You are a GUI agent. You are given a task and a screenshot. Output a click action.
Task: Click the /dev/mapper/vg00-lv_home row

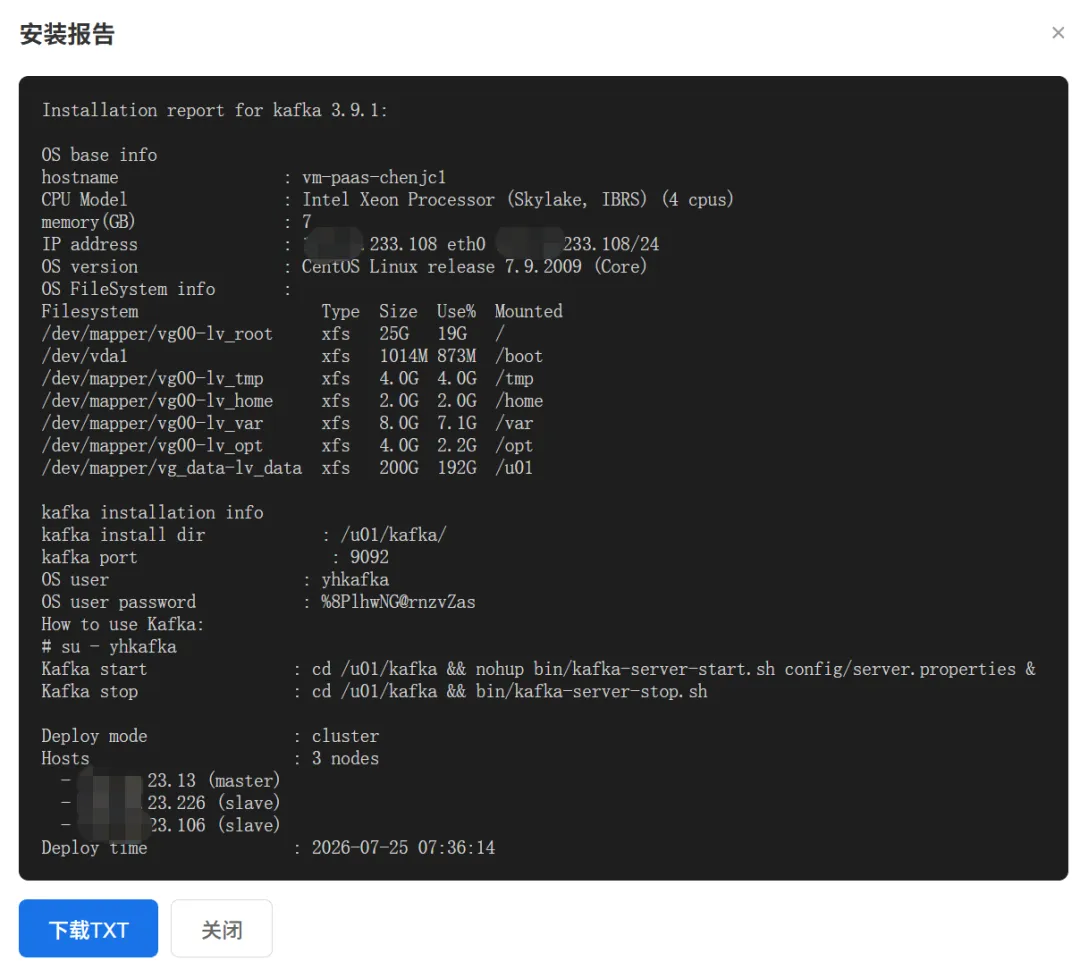(292, 401)
